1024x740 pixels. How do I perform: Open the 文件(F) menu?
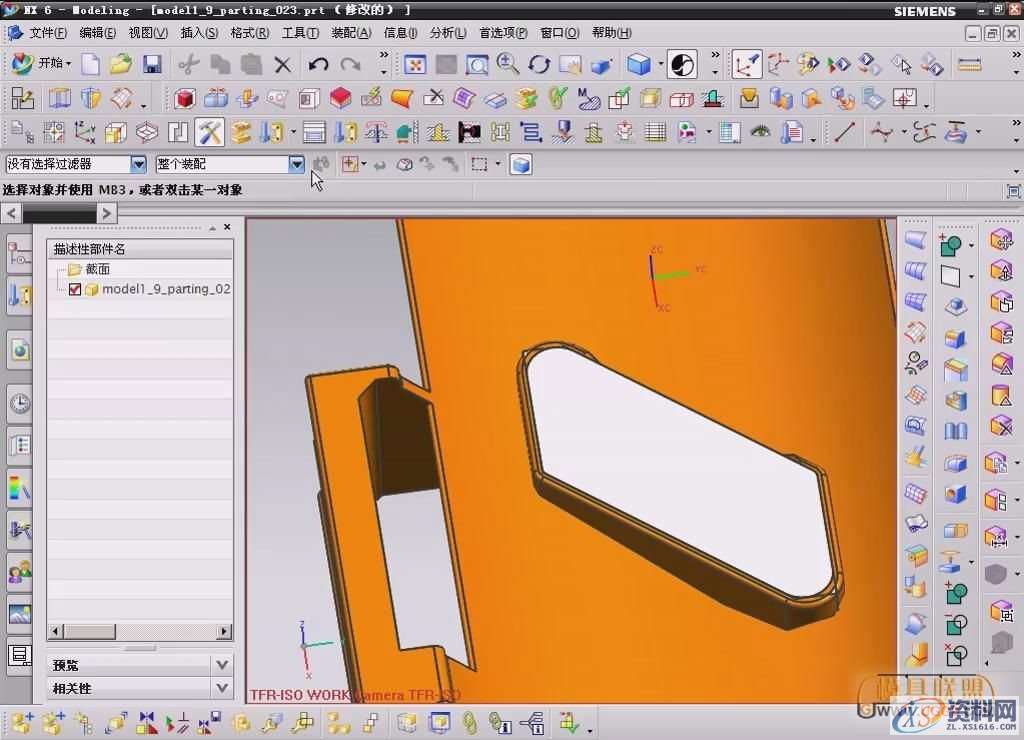[x=47, y=33]
